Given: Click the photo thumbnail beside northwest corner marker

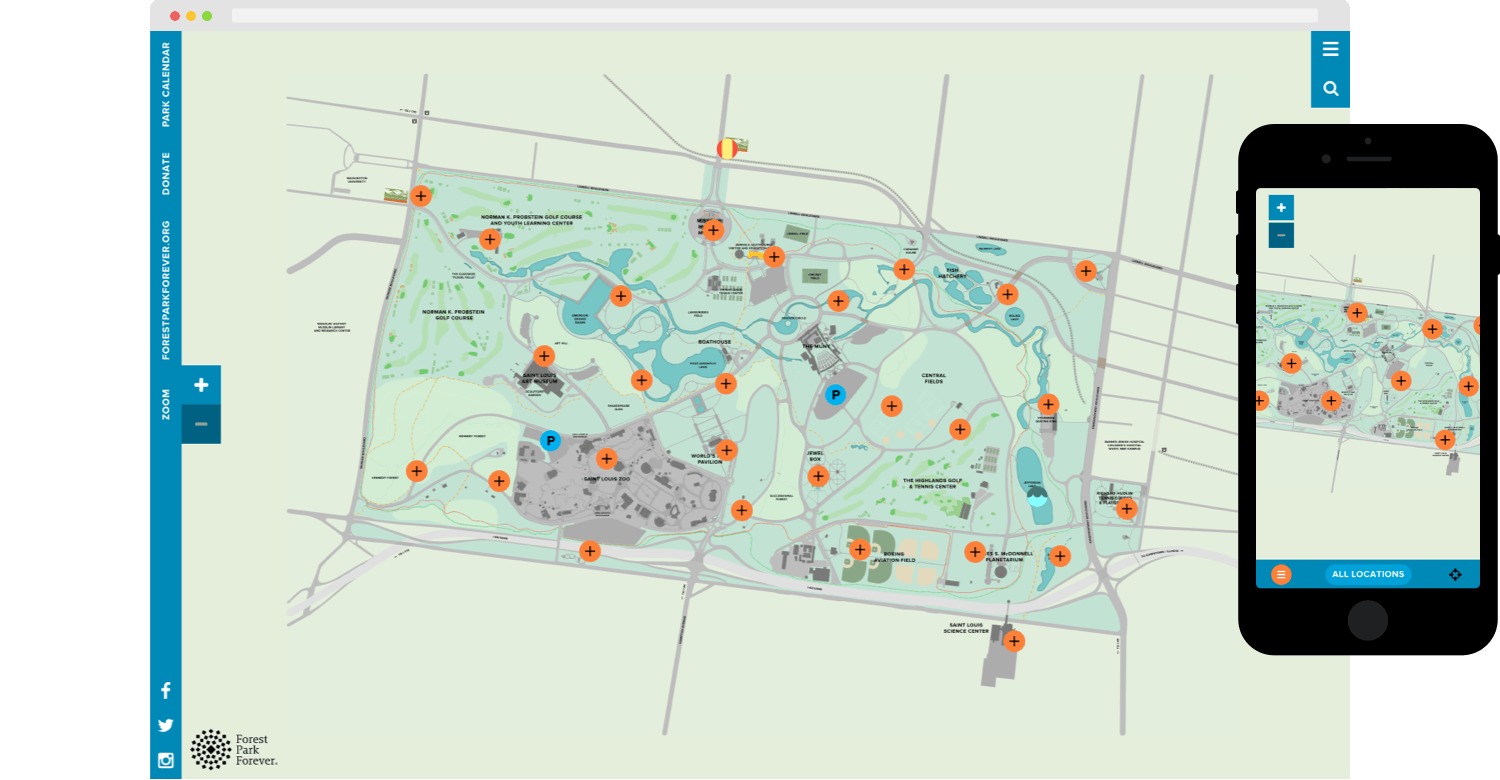Looking at the screenshot, I should (x=398, y=194).
